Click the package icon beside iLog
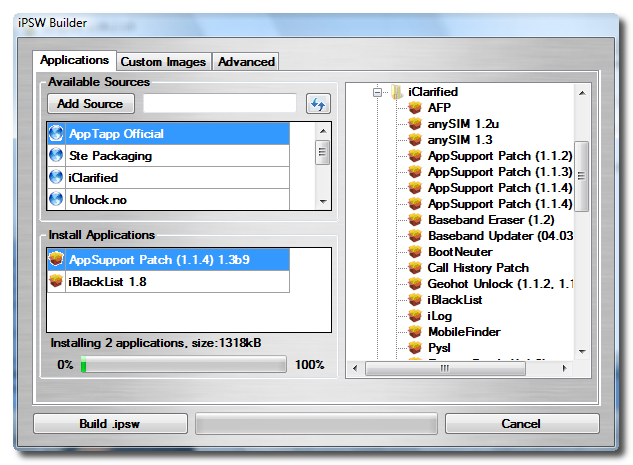Image resolution: width=633 pixels, height=465 pixels. (415, 316)
